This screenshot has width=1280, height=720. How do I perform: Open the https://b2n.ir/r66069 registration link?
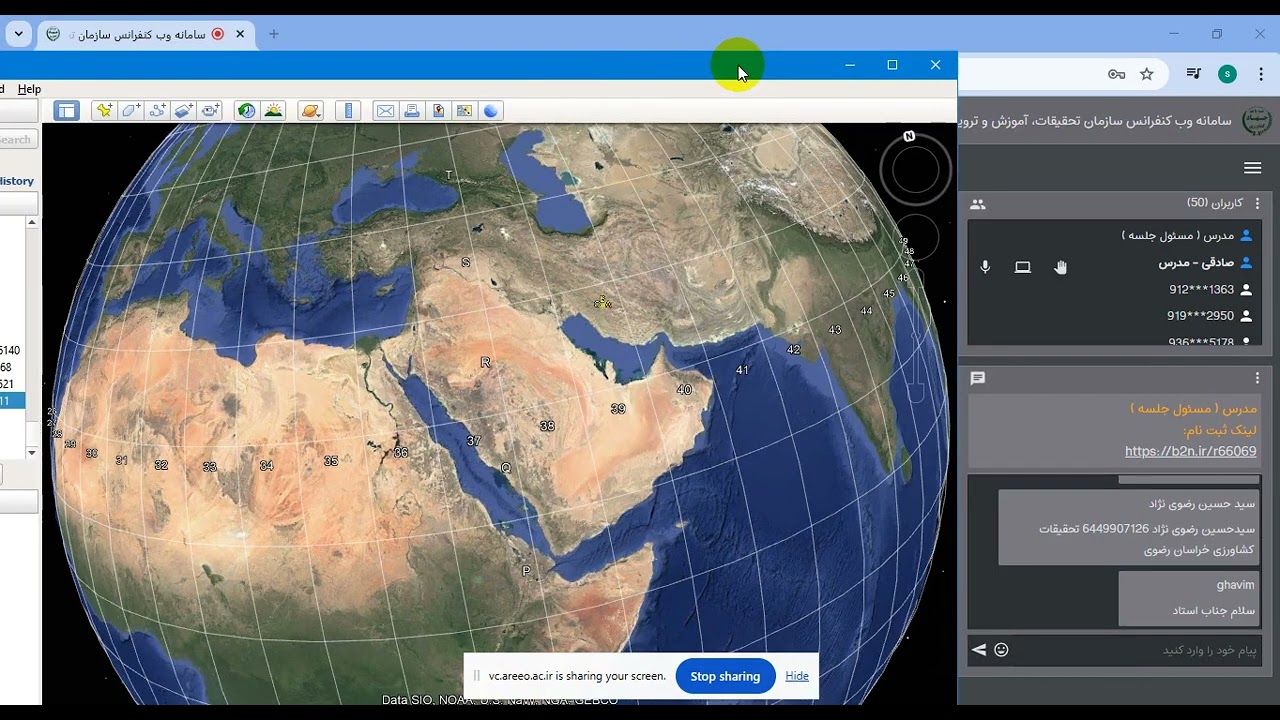1190,451
